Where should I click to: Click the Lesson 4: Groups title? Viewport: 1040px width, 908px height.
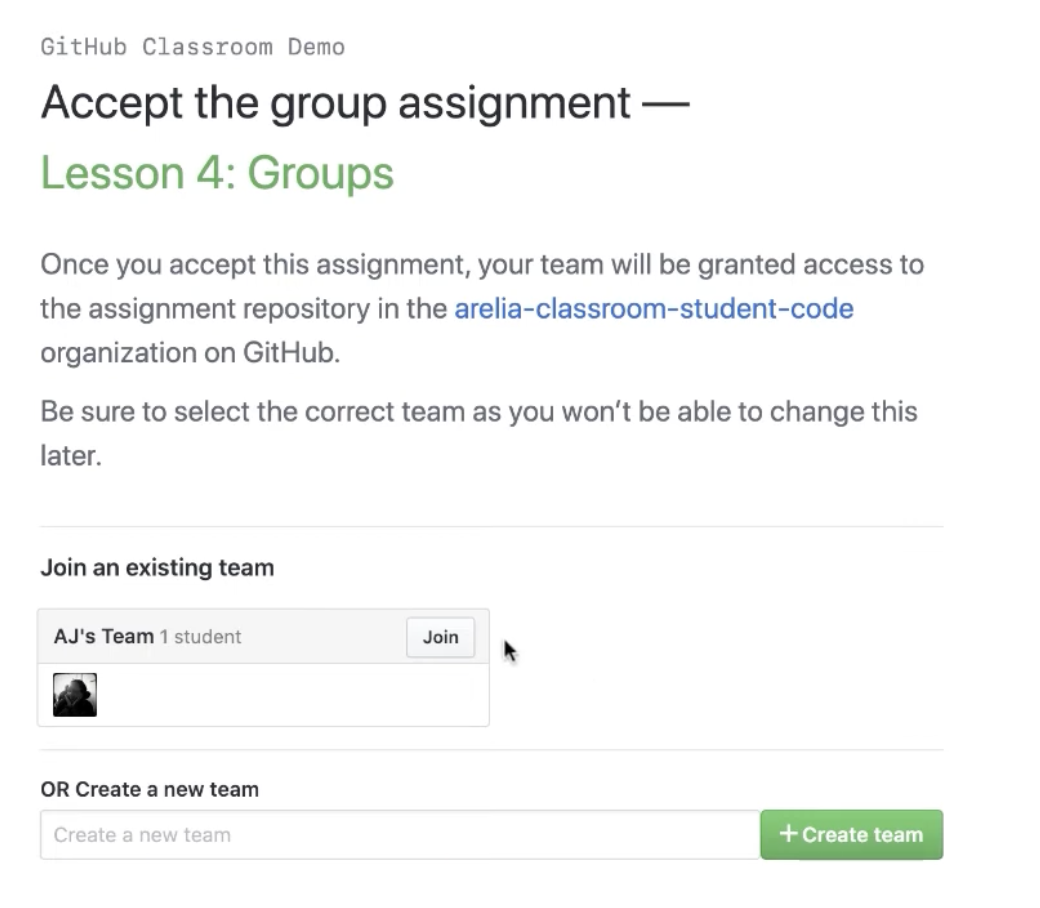click(217, 173)
